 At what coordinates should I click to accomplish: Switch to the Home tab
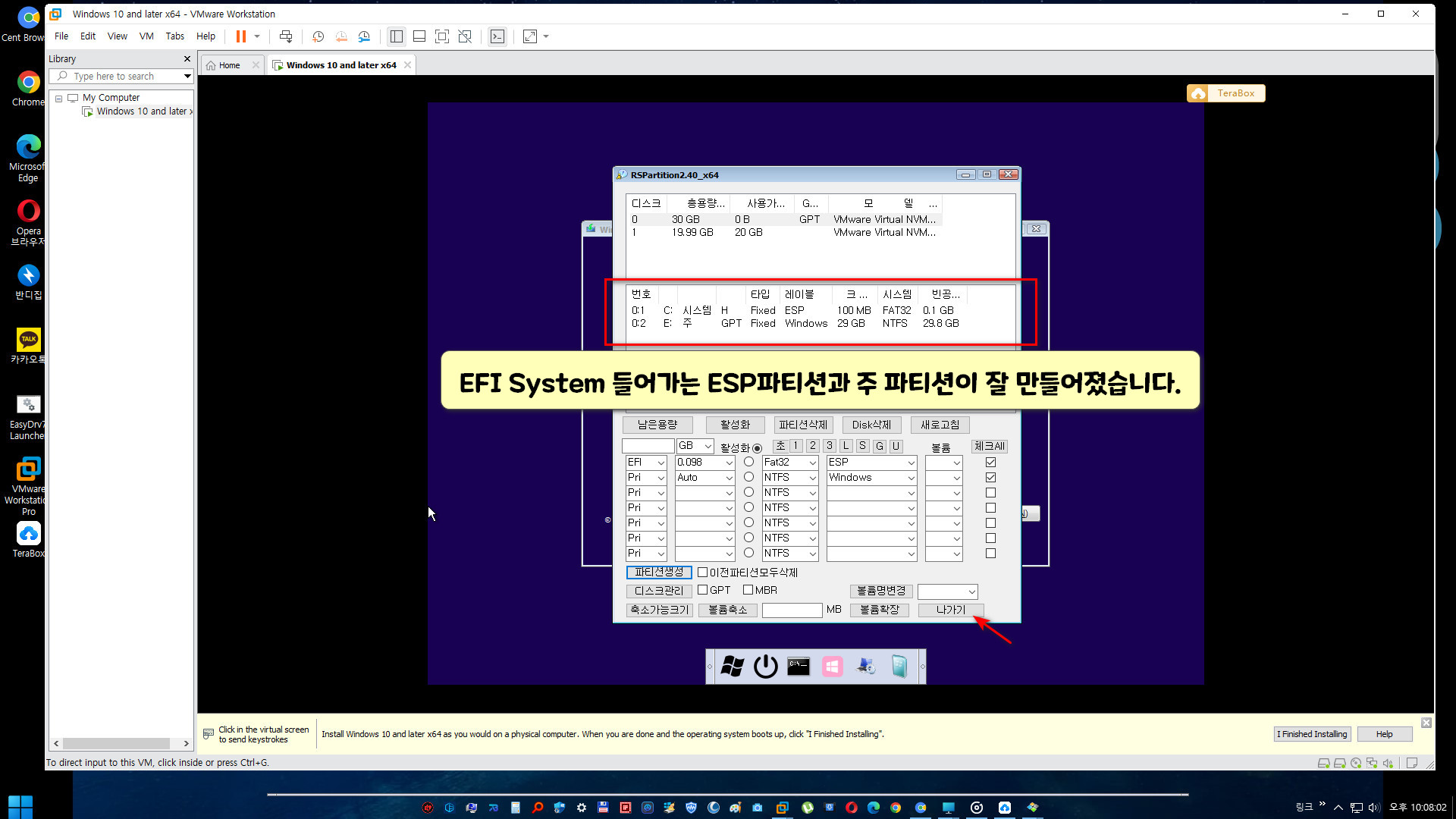point(228,65)
